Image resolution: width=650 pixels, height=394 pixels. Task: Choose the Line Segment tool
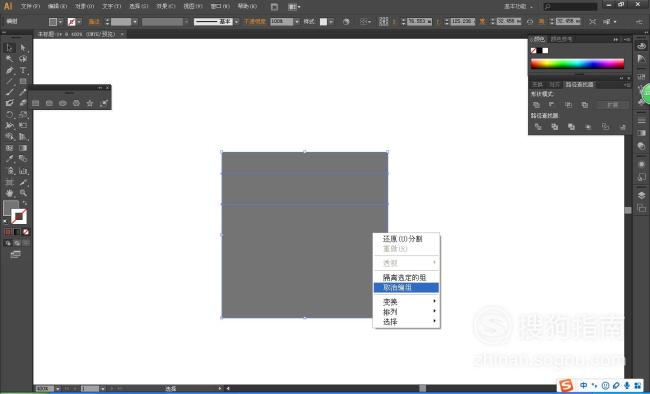click(x=9, y=81)
